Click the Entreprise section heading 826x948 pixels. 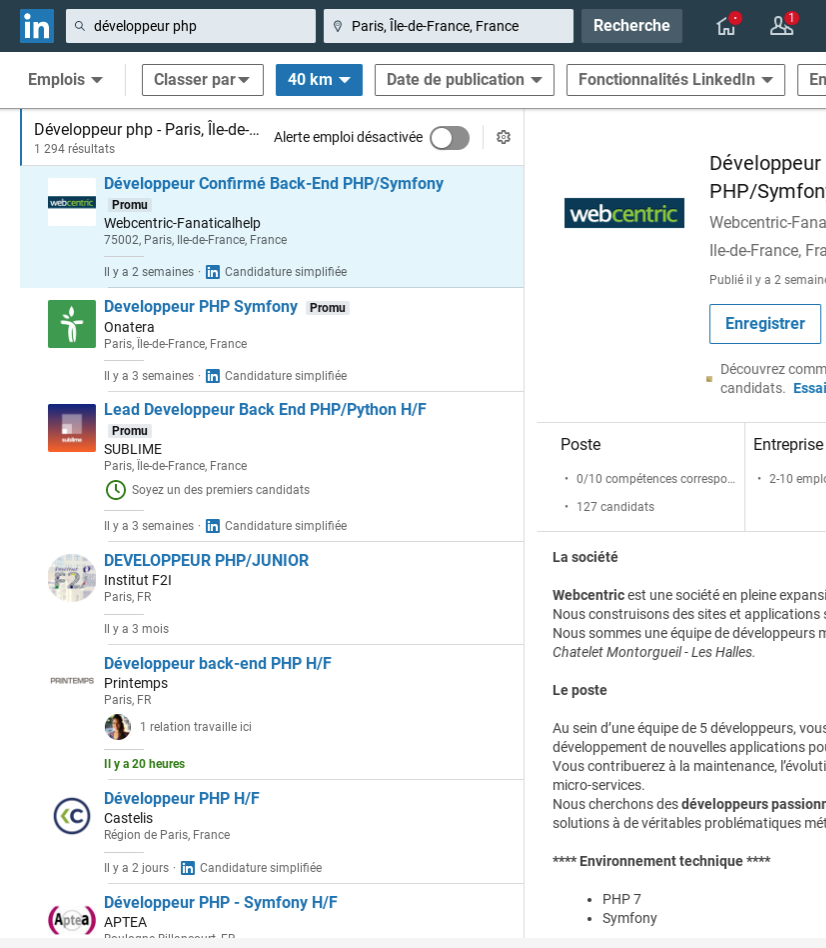pos(789,444)
